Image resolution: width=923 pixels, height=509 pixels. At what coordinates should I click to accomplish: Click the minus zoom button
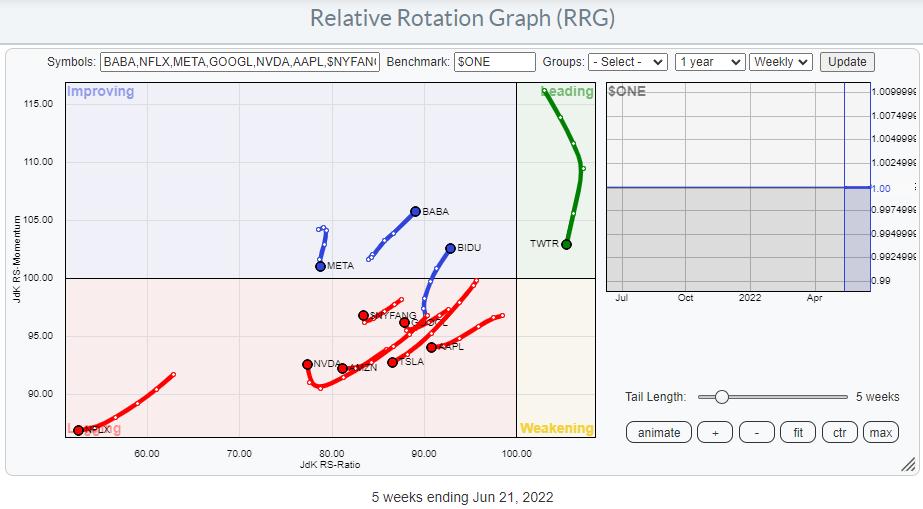click(756, 432)
